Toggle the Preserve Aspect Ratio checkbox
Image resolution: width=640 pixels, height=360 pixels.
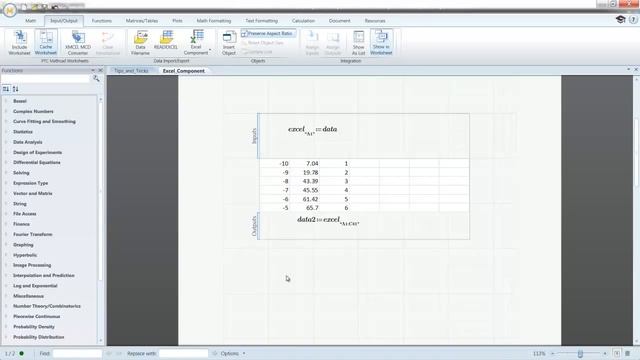pyautogui.click(x=268, y=33)
